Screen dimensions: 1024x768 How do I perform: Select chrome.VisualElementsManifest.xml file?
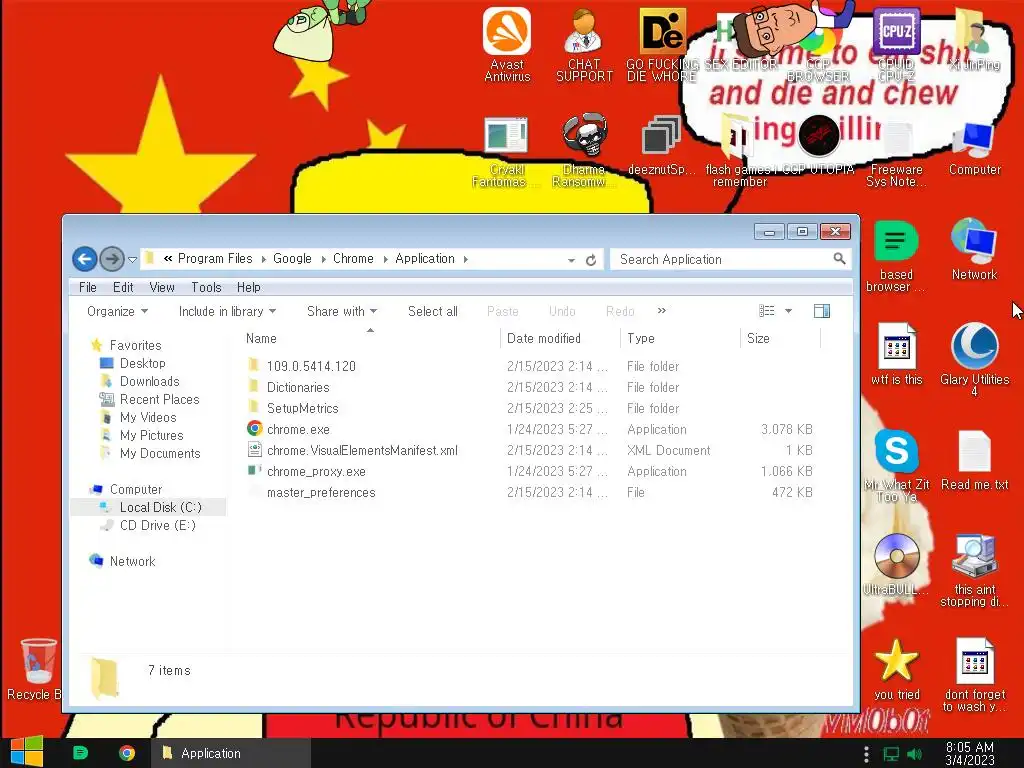(x=362, y=450)
